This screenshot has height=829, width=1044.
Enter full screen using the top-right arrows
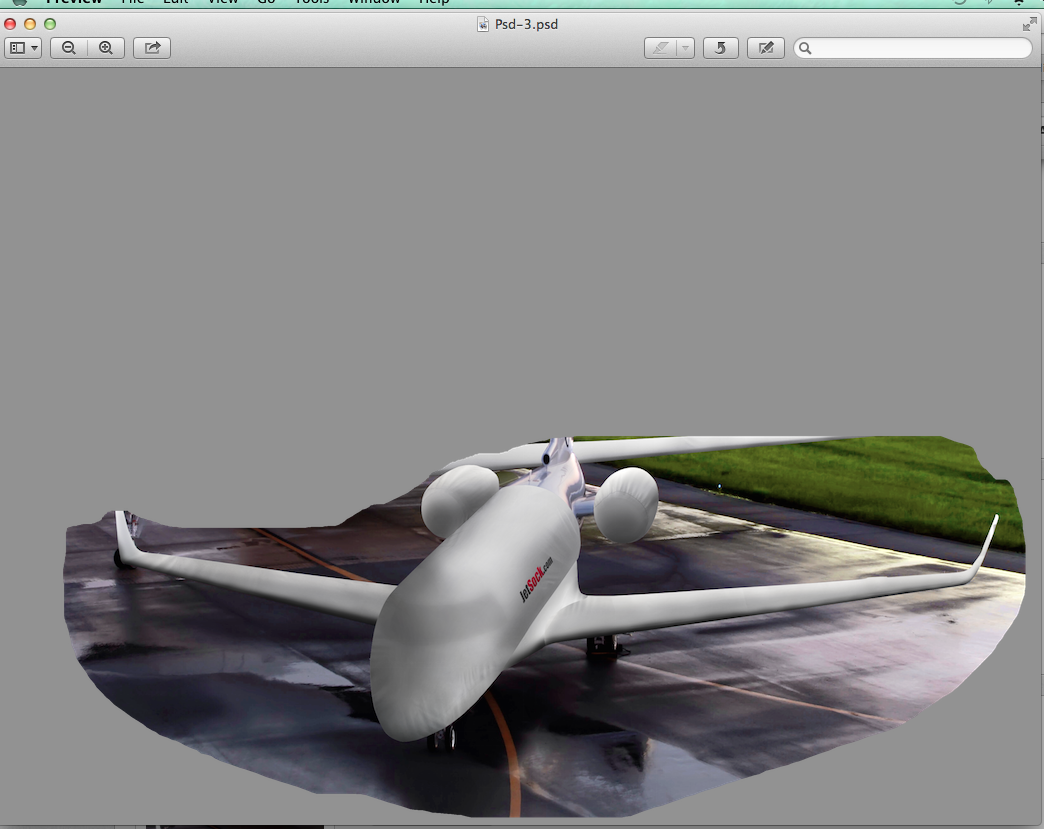[1029, 24]
